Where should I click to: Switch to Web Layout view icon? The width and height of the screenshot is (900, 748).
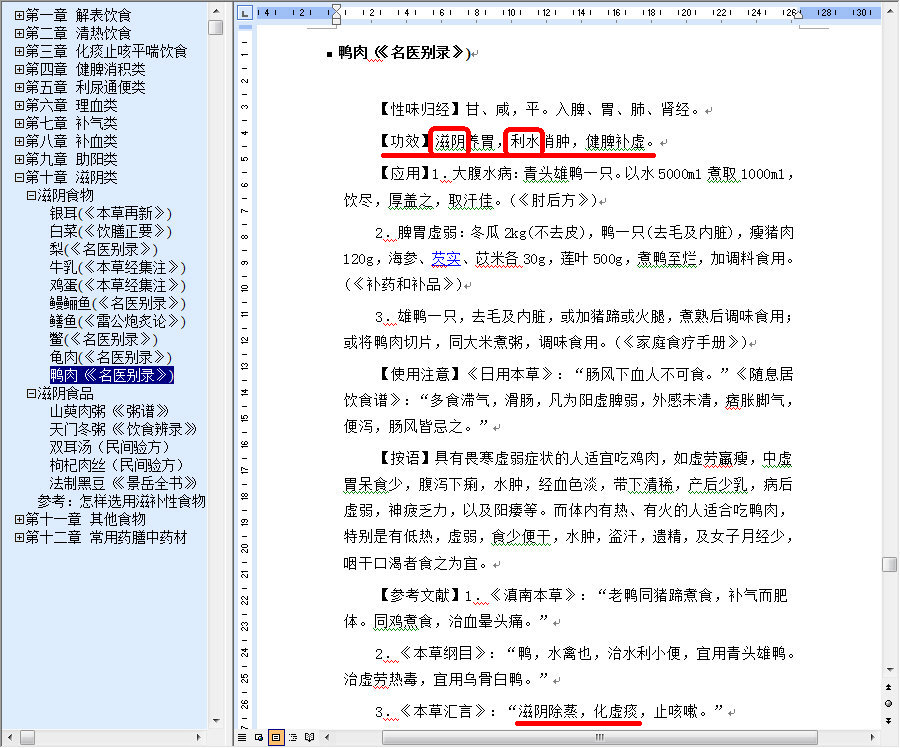[259, 738]
